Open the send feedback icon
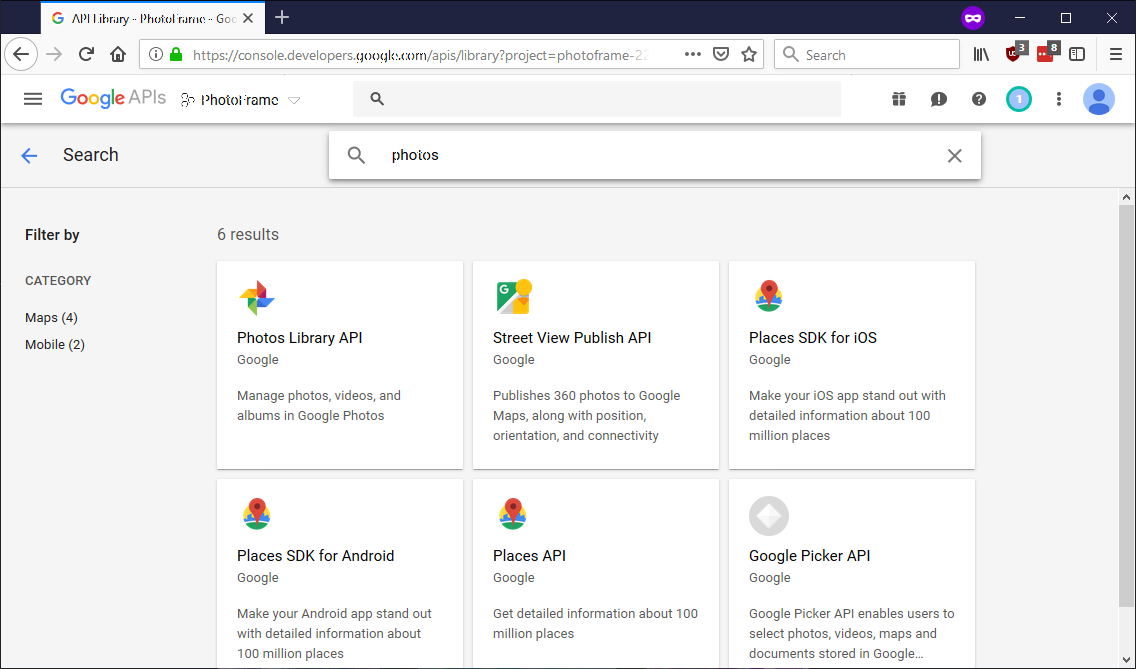The image size is (1136, 669). 939,99
